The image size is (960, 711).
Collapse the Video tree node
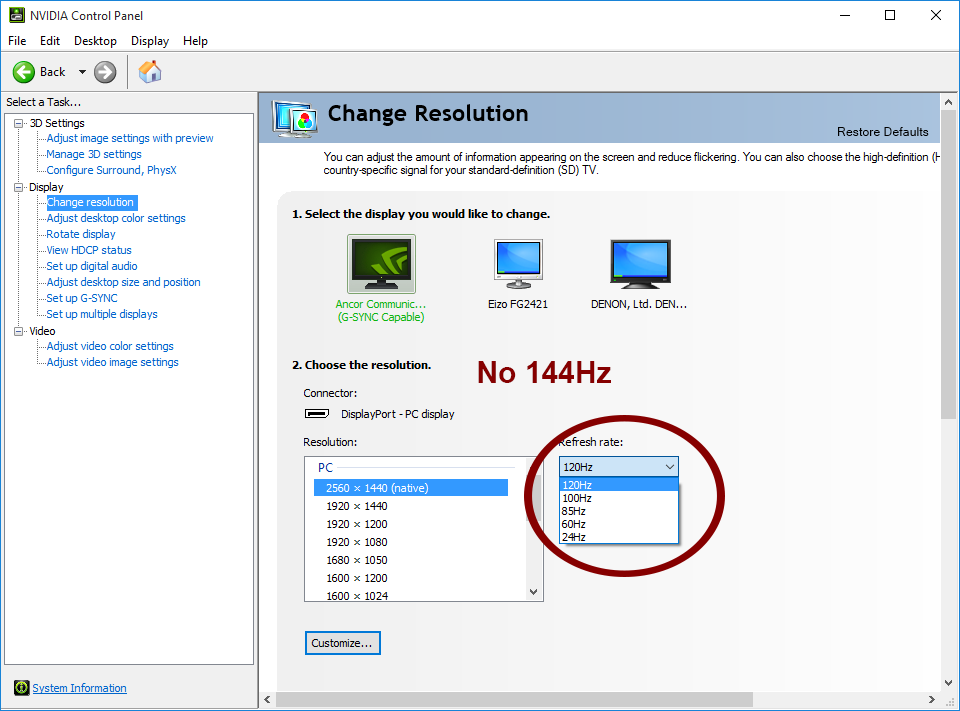coord(18,331)
